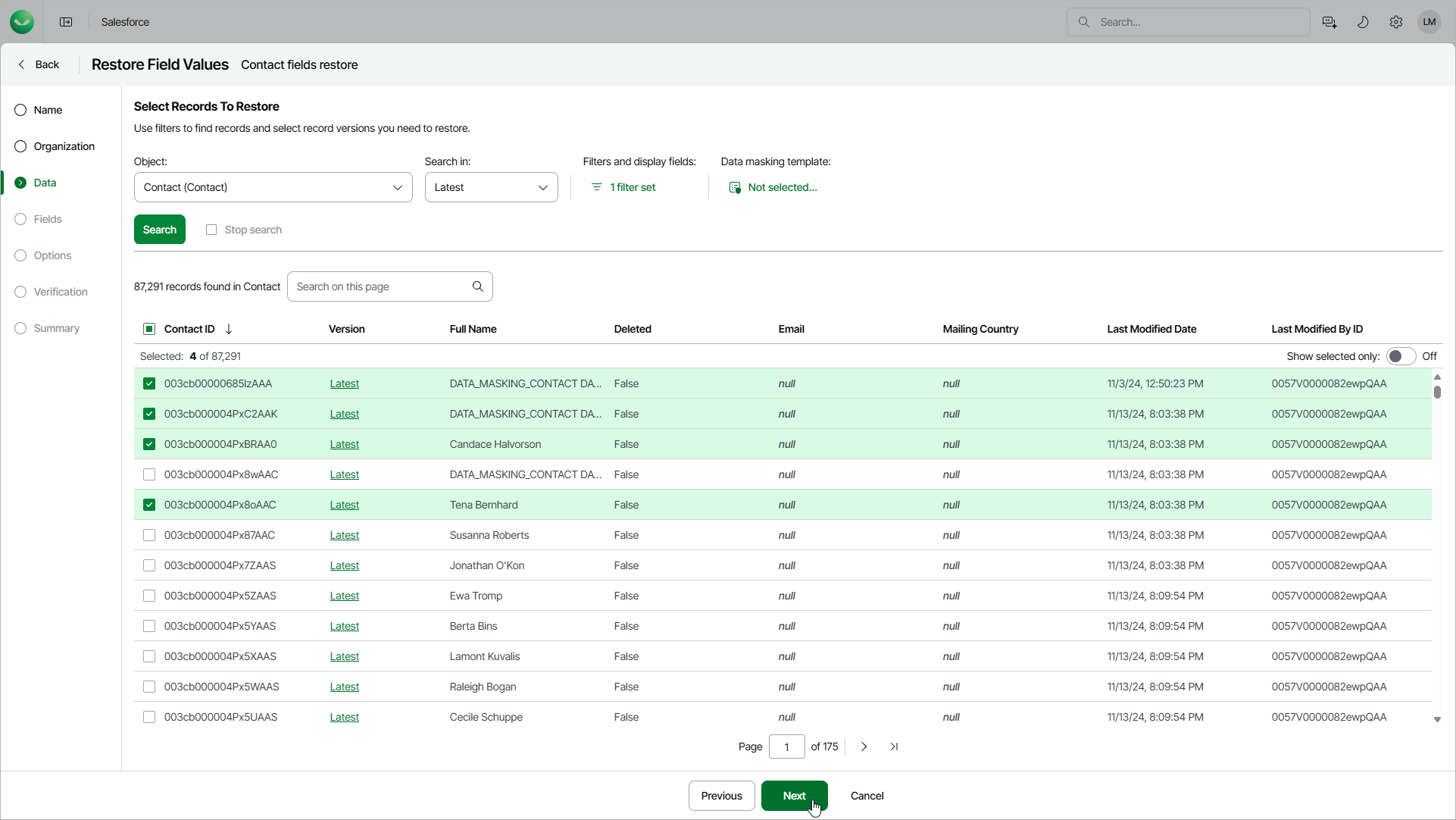The height and width of the screenshot is (820, 1456).
Task: Check the Susanna Roberts row checkbox
Action: [149, 535]
